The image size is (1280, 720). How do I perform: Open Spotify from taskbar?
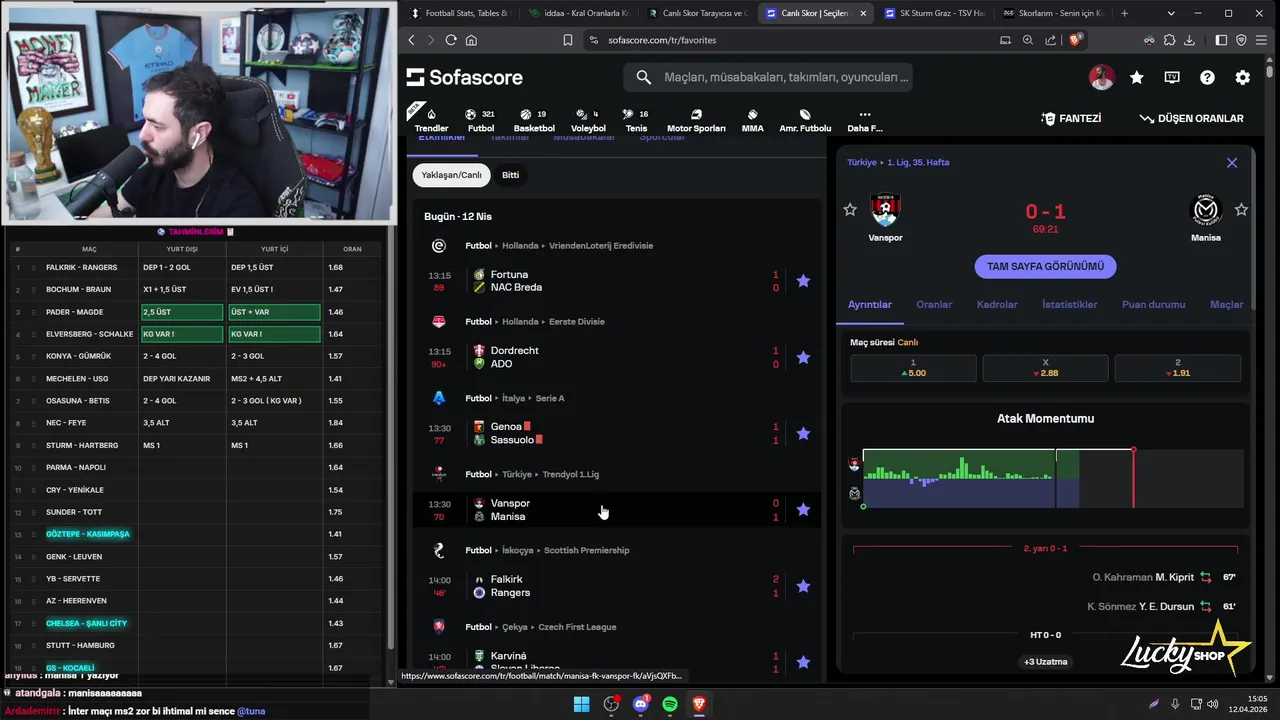click(670, 704)
